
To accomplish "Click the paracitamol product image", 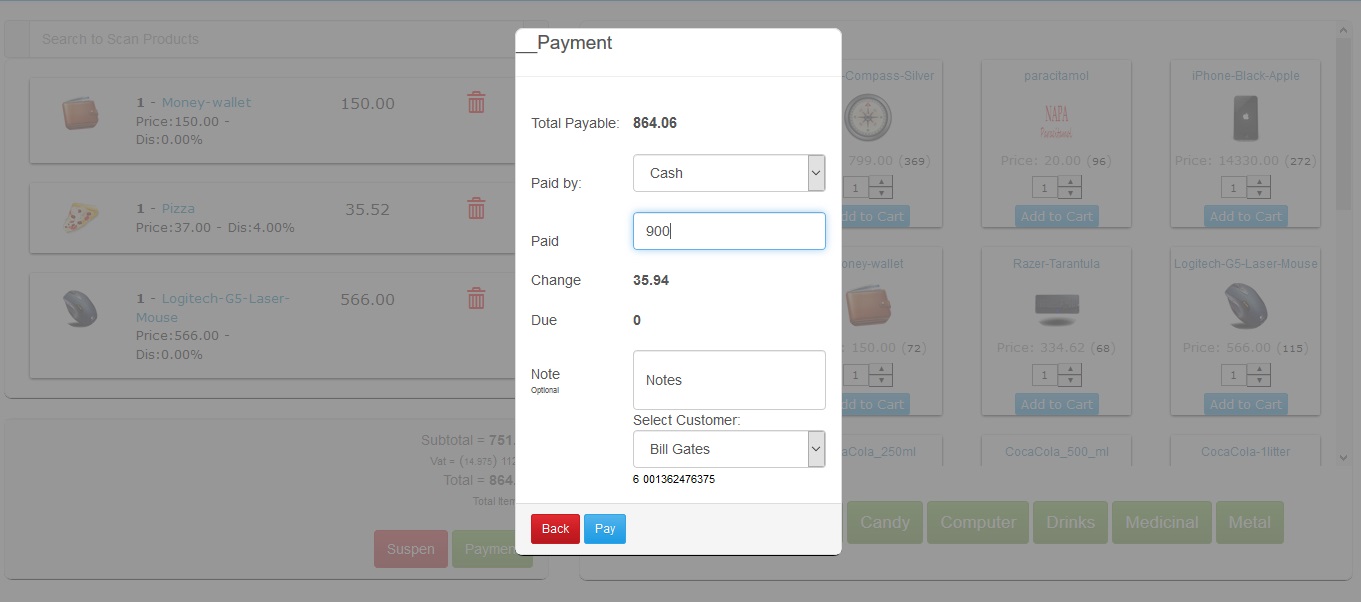I will pos(1056,118).
